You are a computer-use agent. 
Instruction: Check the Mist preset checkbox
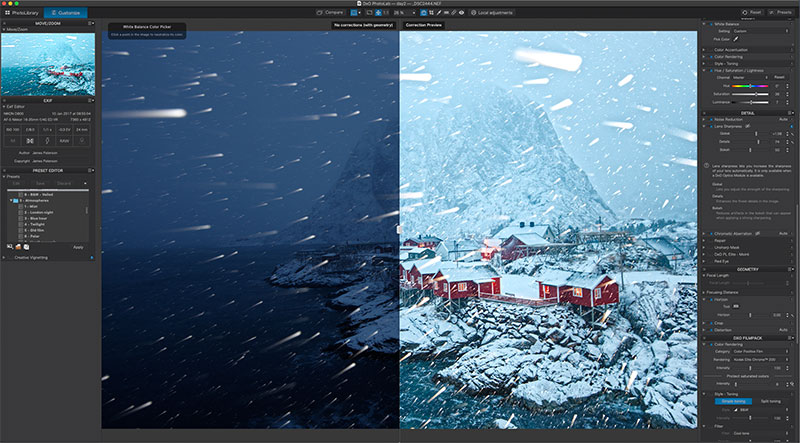click(20, 206)
